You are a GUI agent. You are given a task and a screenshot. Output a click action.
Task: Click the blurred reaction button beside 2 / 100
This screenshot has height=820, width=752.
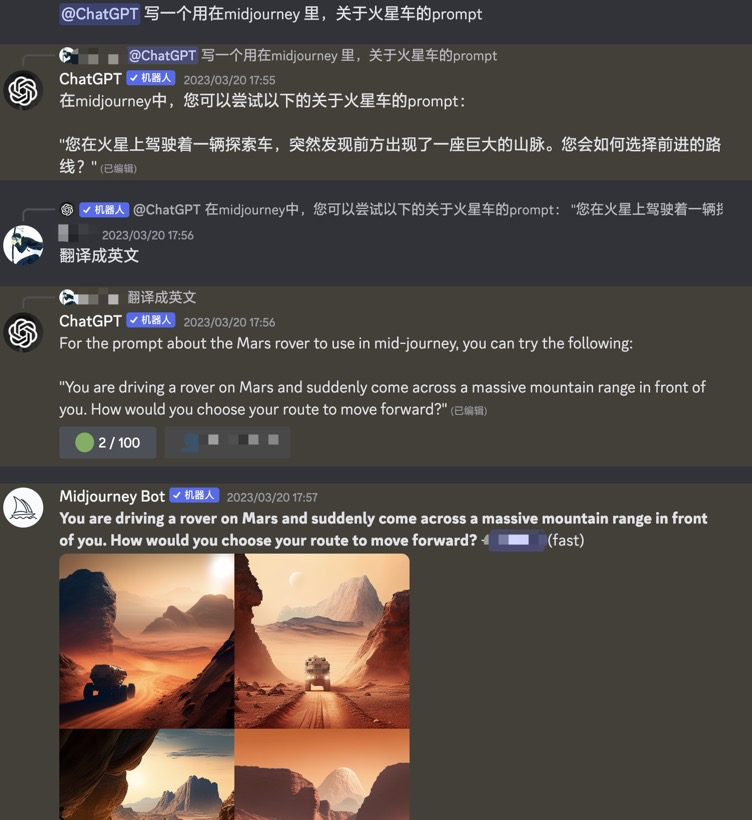point(227,442)
